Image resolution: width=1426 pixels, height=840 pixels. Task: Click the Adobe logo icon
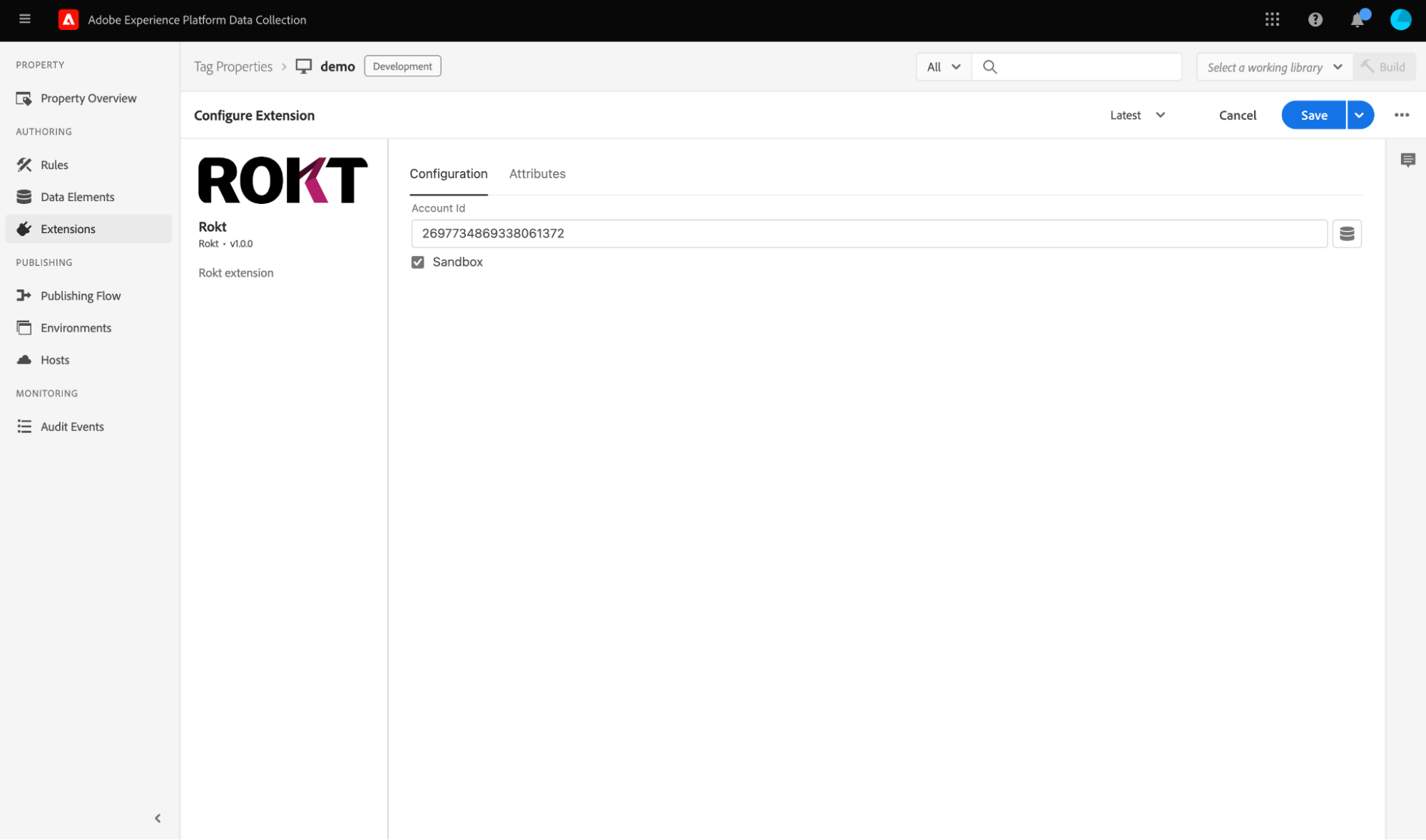pos(68,20)
